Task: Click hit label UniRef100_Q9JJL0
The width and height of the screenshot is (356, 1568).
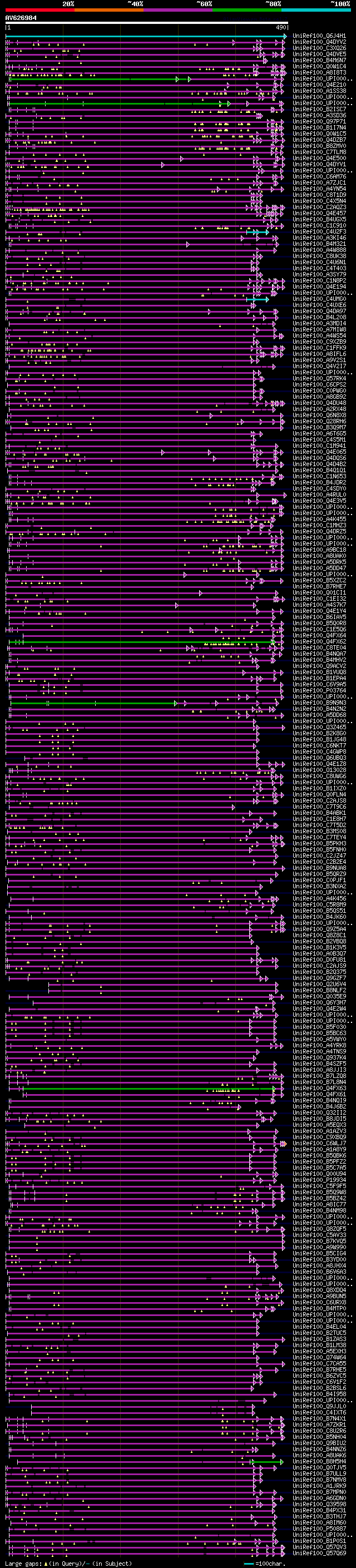Action: pyautogui.click(x=319, y=1406)
